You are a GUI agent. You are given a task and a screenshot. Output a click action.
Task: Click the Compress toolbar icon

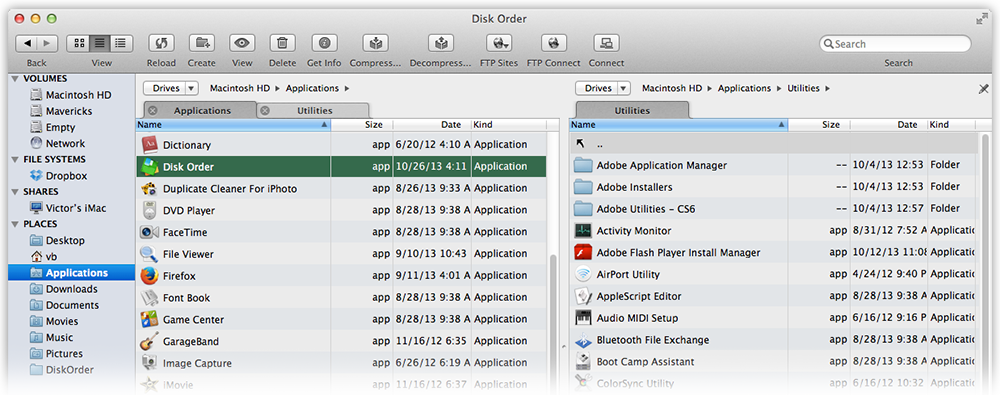tap(375, 43)
